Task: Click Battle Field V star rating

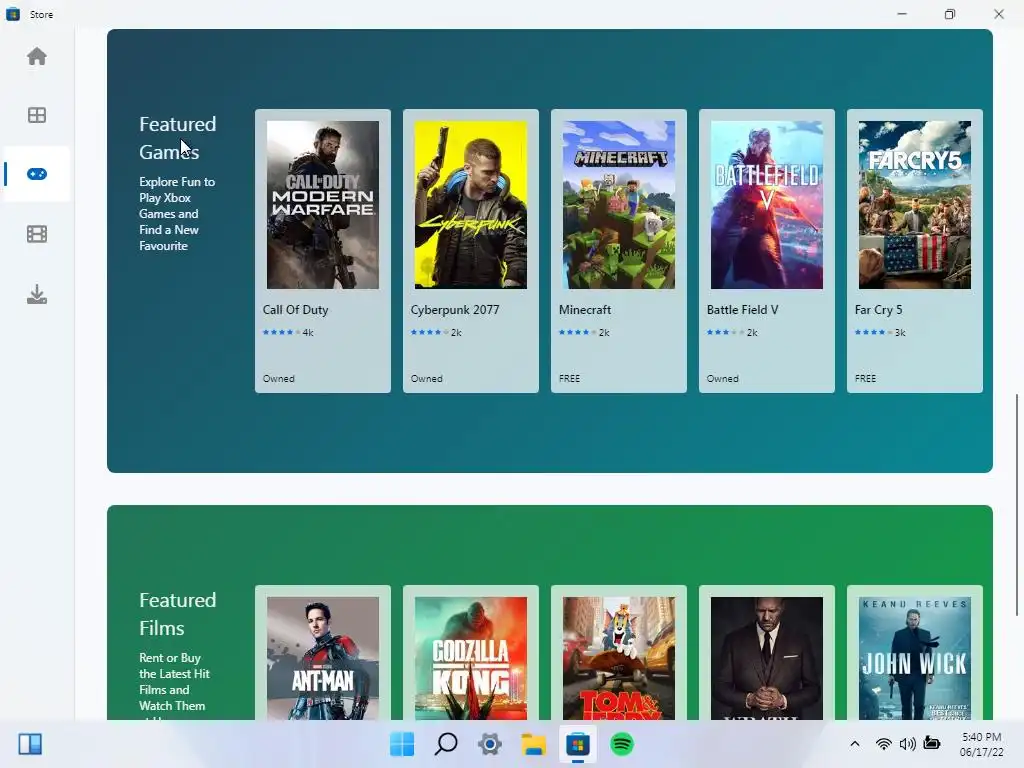Action: (726, 332)
